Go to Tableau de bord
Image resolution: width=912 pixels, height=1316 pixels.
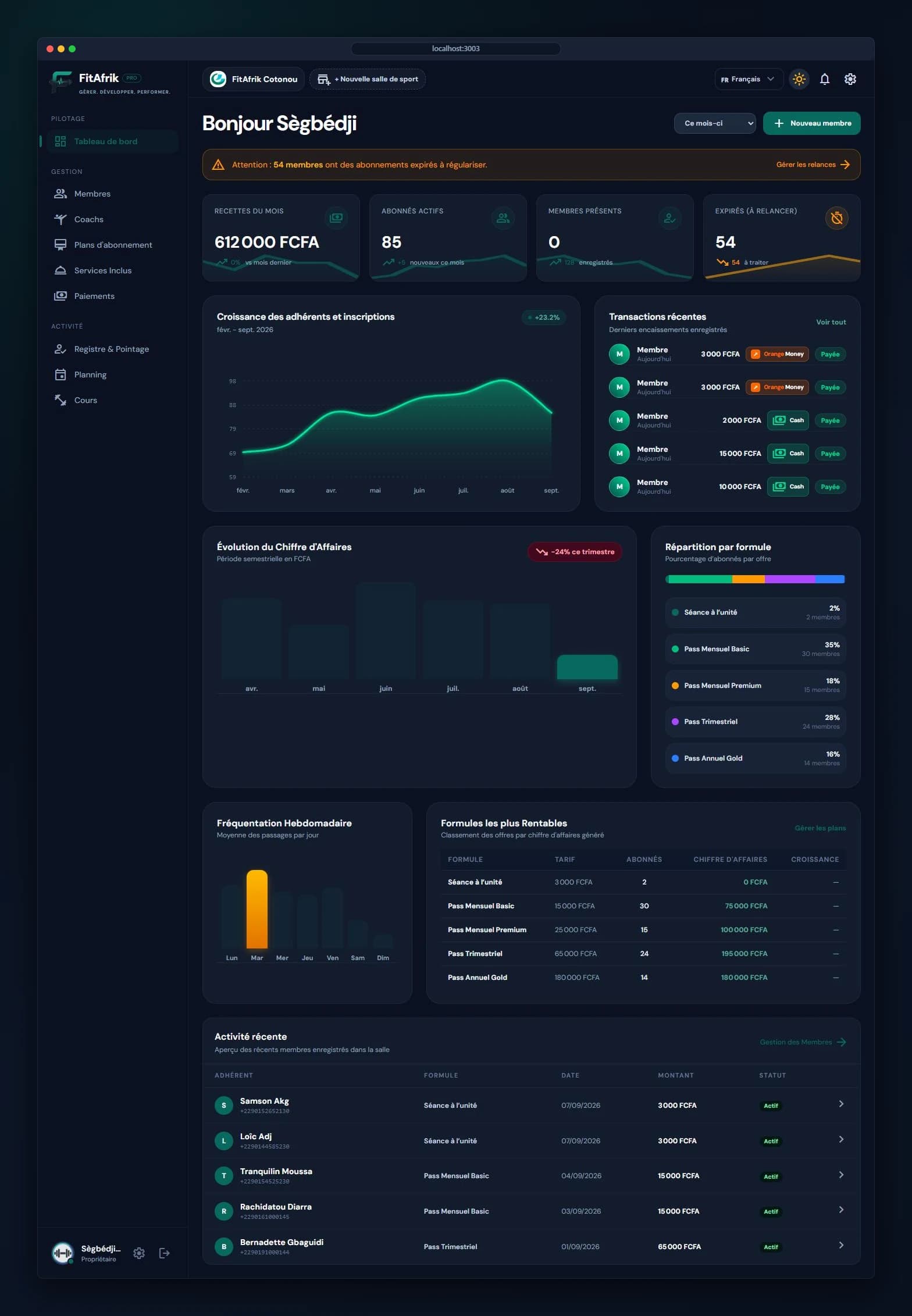tap(112, 141)
